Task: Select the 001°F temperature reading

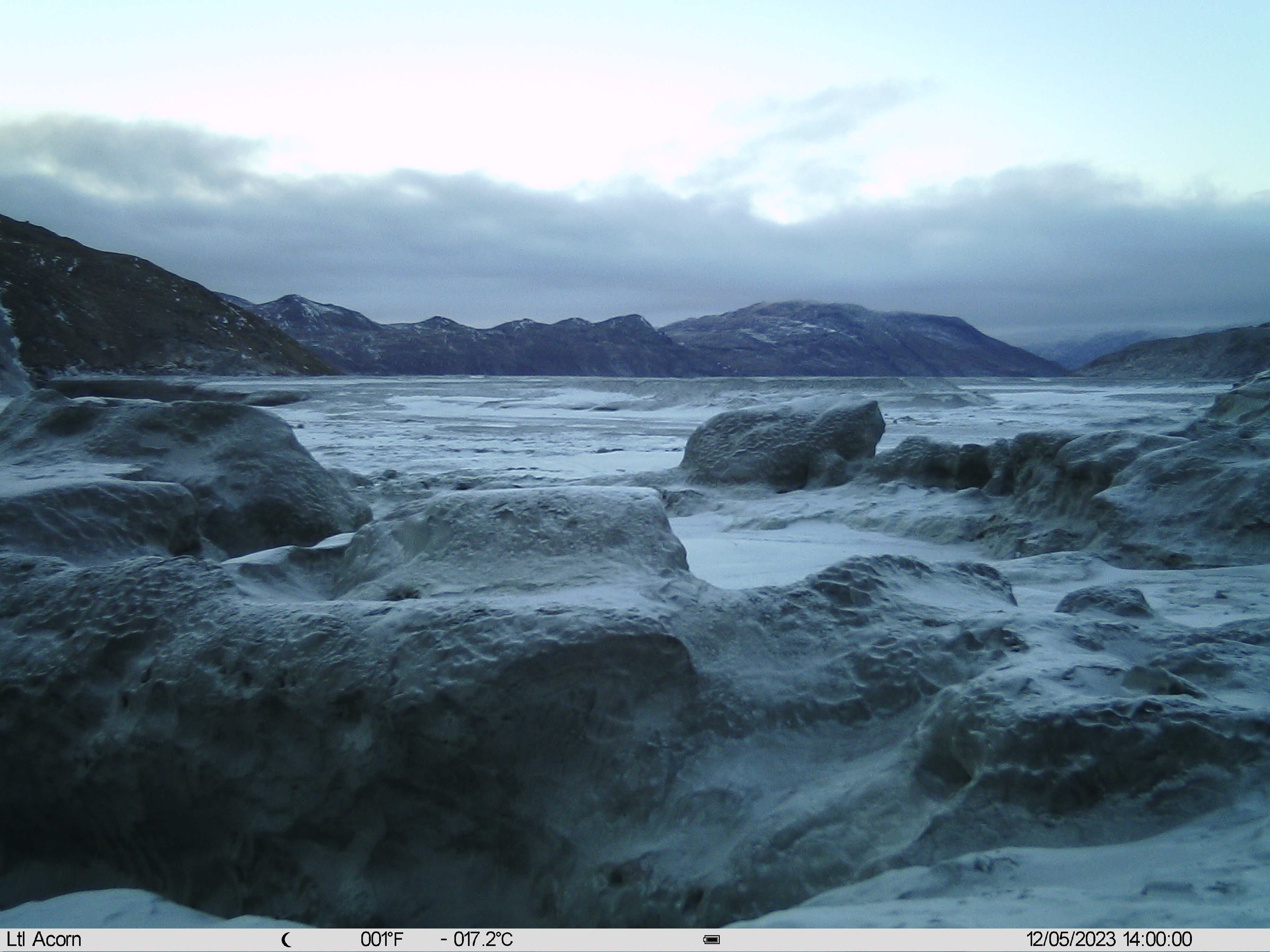Action: [x=382, y=939]
